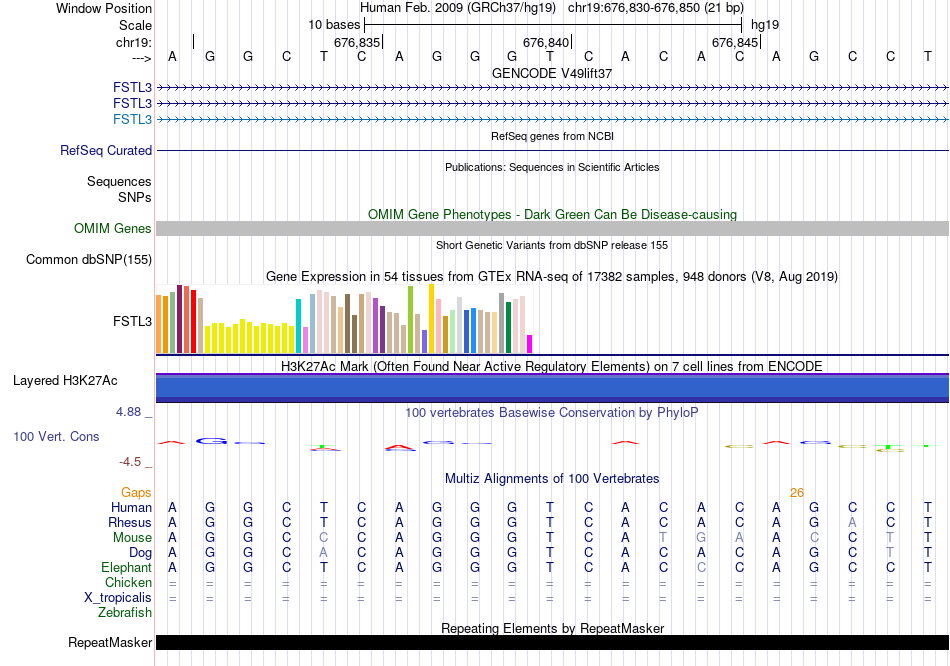
Task: Click the 676,845 coordinate marker
Action: tap(735, 42)
